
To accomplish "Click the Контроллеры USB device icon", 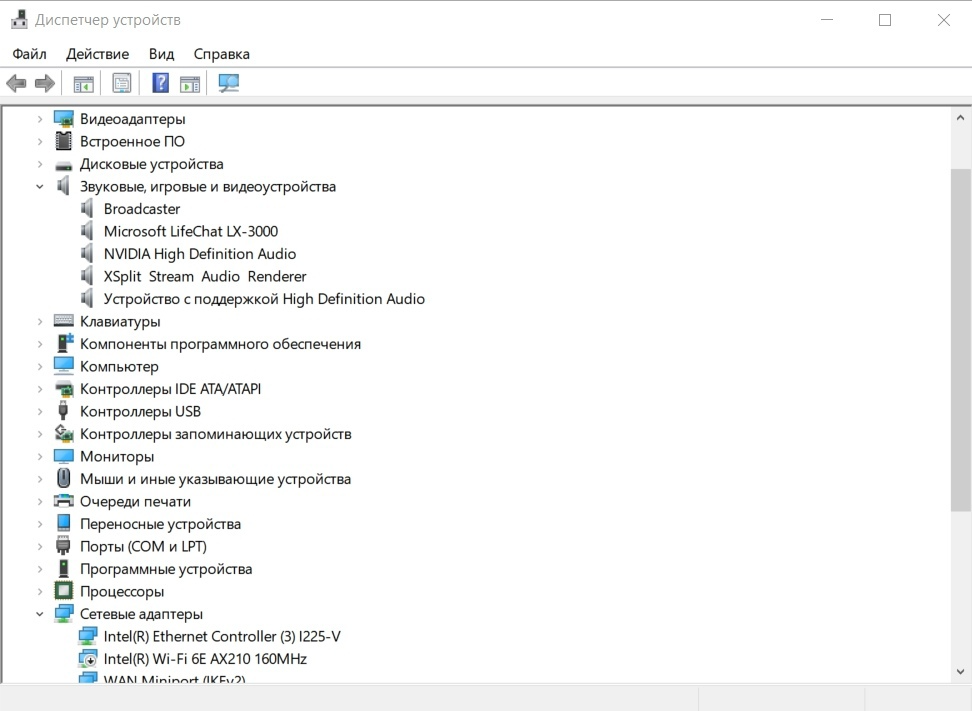I will (x=64, y=411).
